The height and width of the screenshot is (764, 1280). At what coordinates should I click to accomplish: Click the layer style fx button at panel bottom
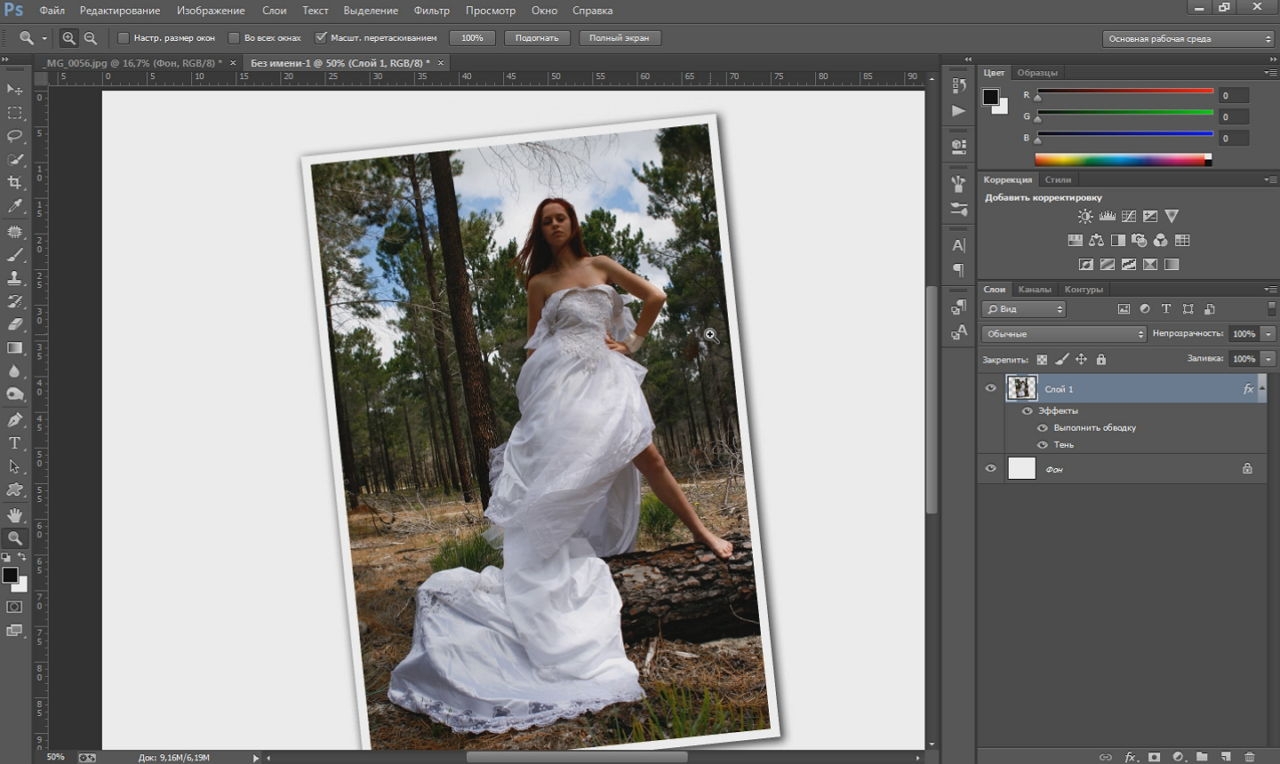pyautogui.click(x=1131, y=757)
